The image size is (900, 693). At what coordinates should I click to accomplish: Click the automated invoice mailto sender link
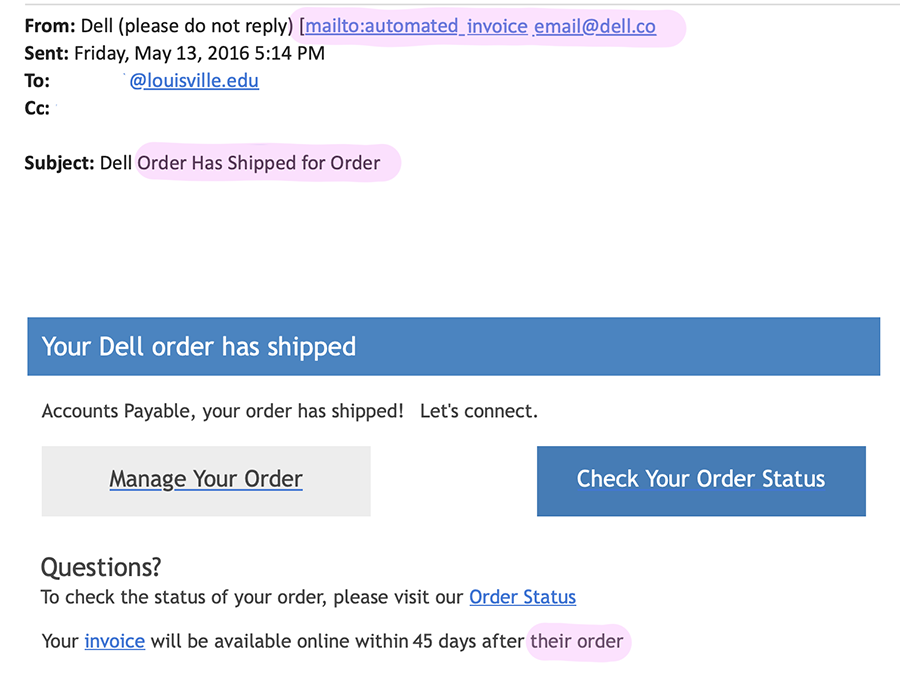[x=480, y=27]
